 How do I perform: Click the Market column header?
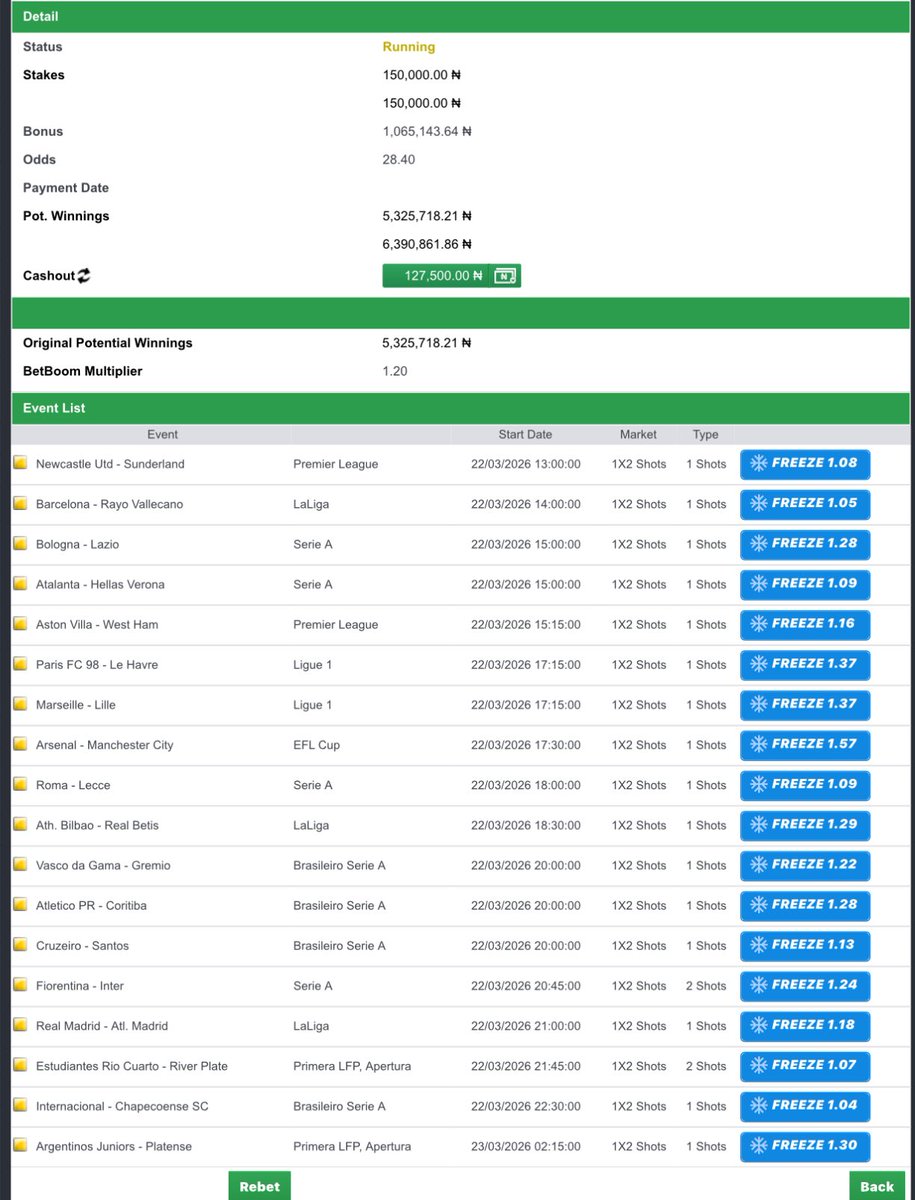(x=638, y=435)
